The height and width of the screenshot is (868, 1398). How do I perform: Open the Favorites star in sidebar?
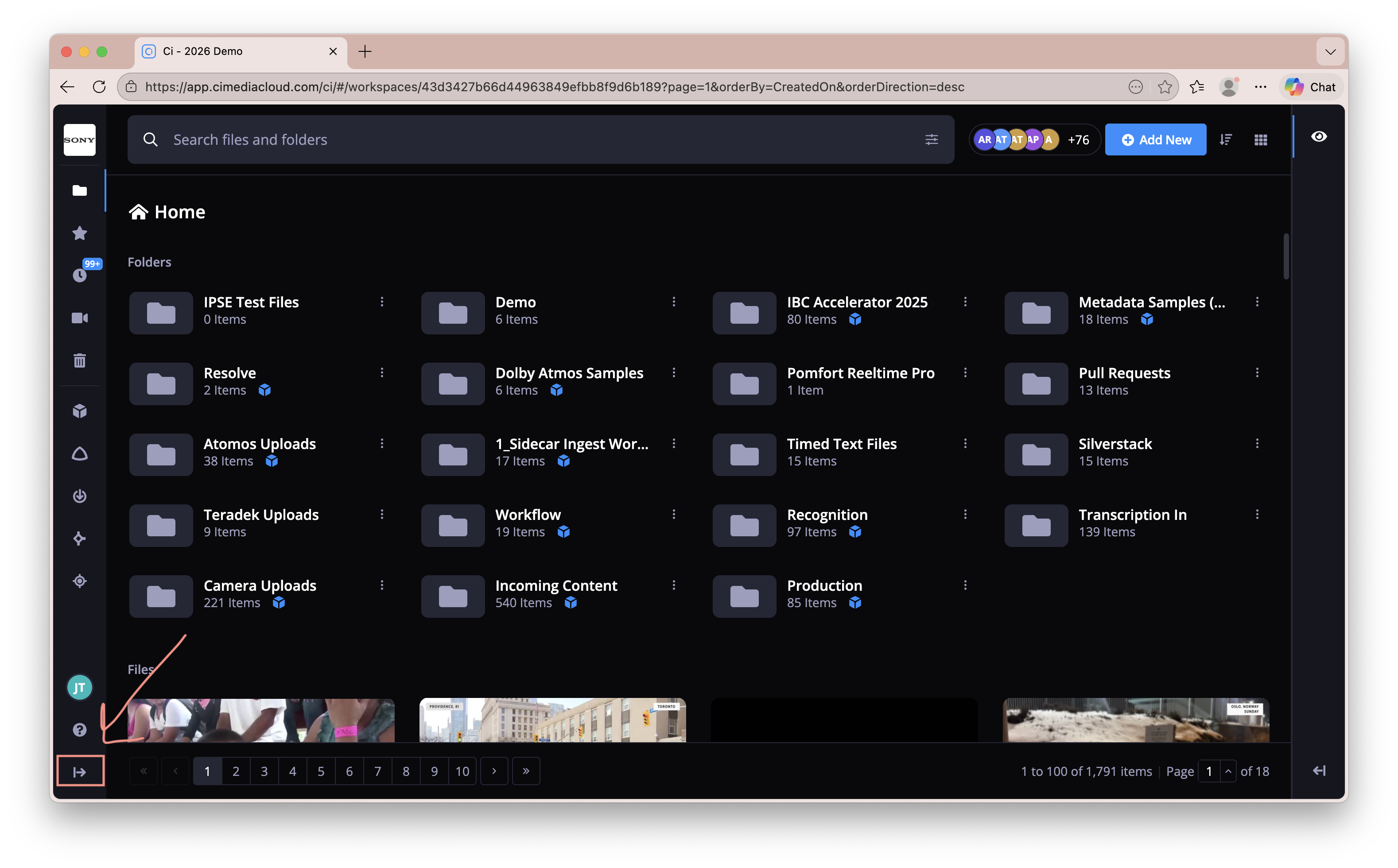pyautogui.click(x=80, y=233)
